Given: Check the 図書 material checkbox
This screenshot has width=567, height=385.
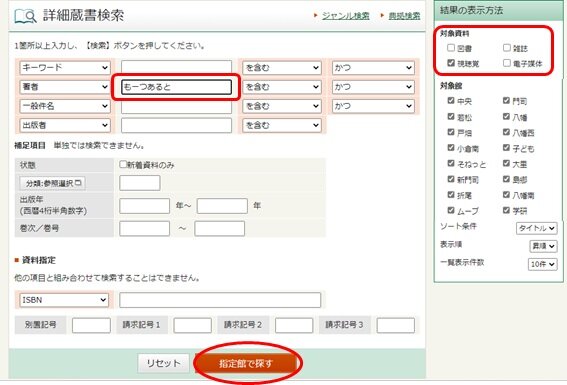Looking at the screenshot, I should 451,47.
